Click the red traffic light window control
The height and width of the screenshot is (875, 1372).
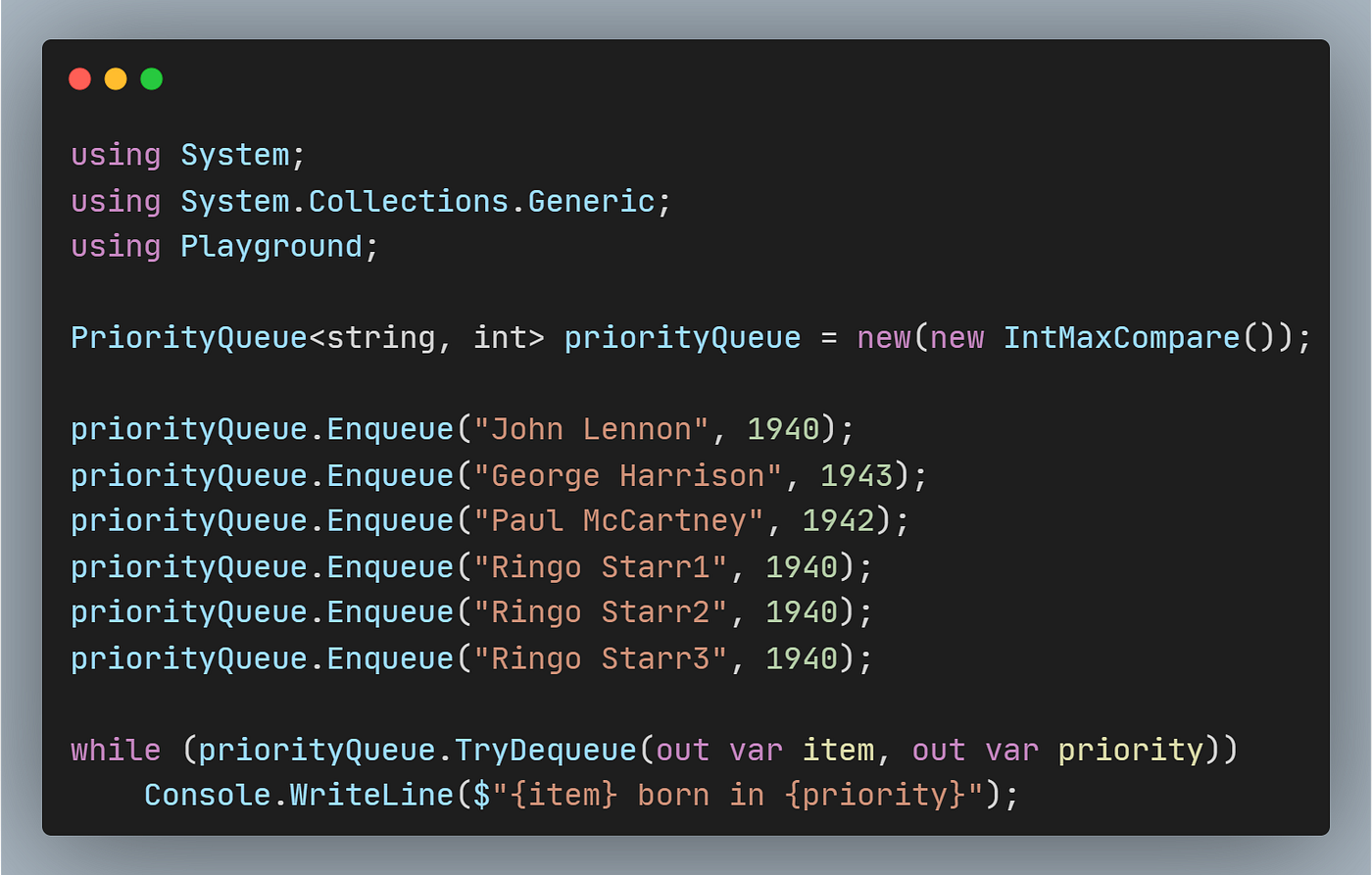pyautogui.click(x=79, y=78)
